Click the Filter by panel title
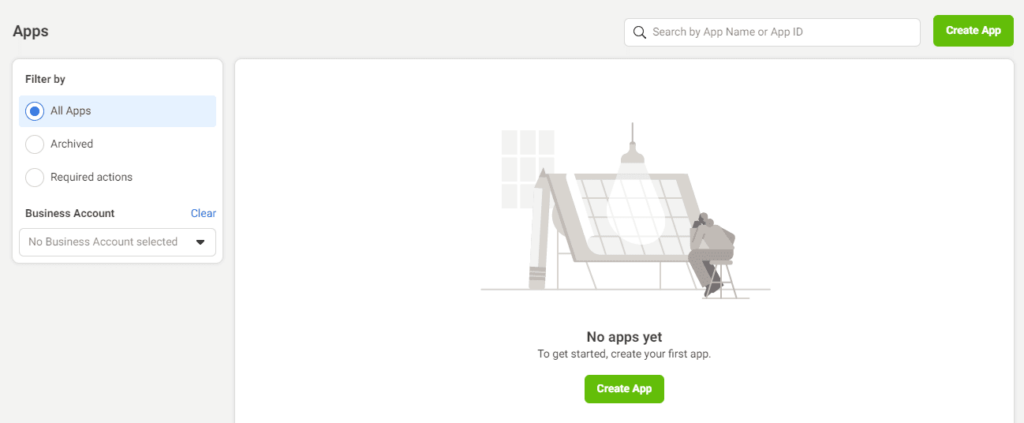 45,80
